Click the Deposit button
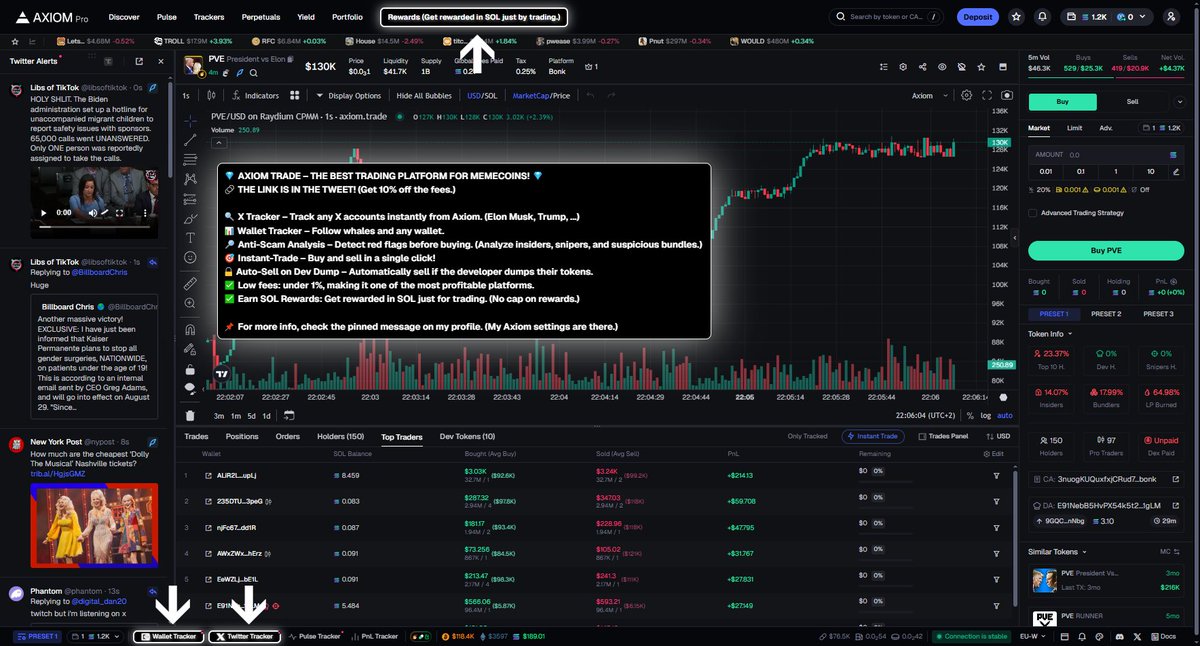 click(x=977, y=17)
